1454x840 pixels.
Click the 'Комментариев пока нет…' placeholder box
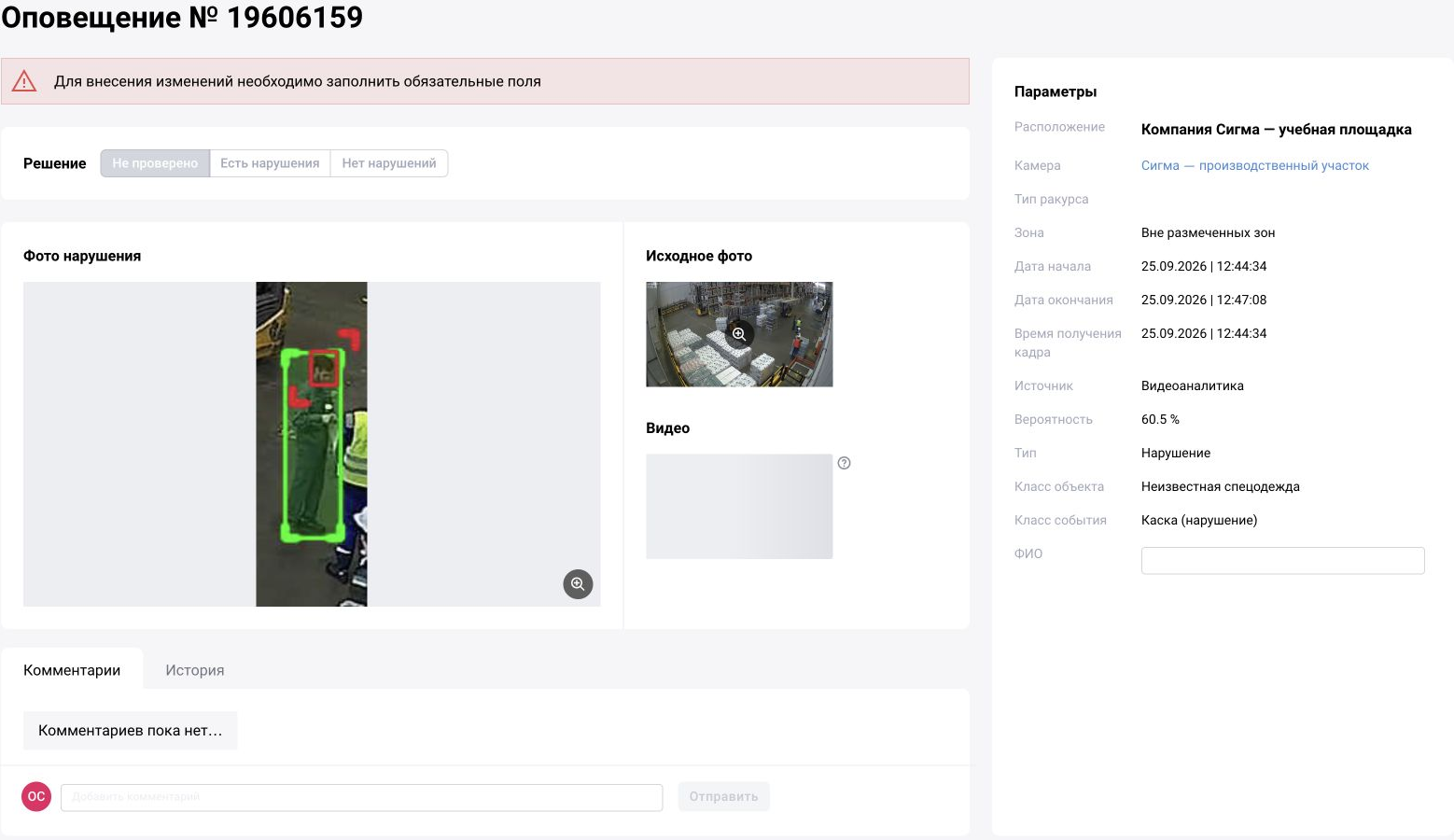pos(131,731)
